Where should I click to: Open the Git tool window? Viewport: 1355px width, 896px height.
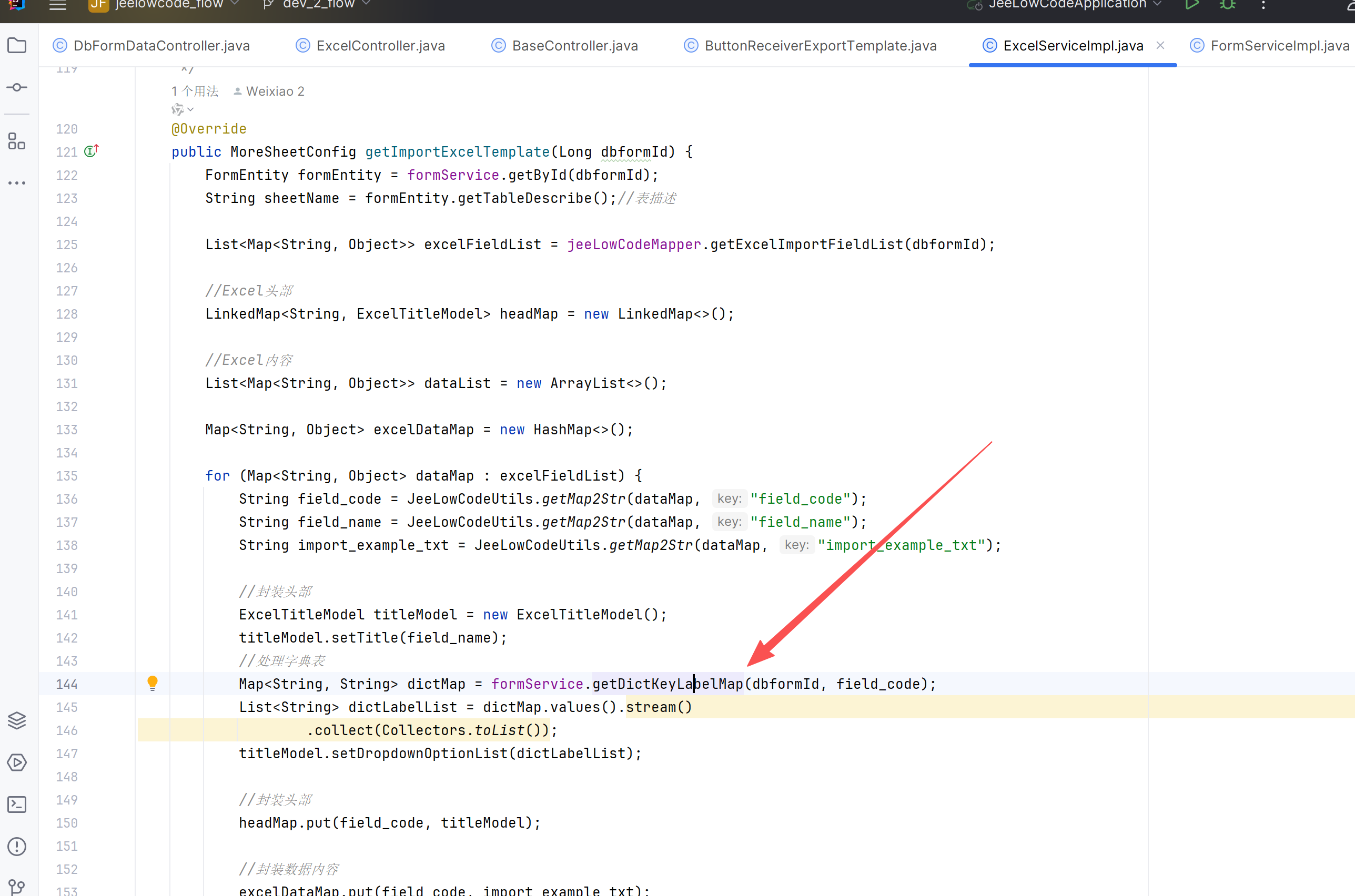(17, 887)
